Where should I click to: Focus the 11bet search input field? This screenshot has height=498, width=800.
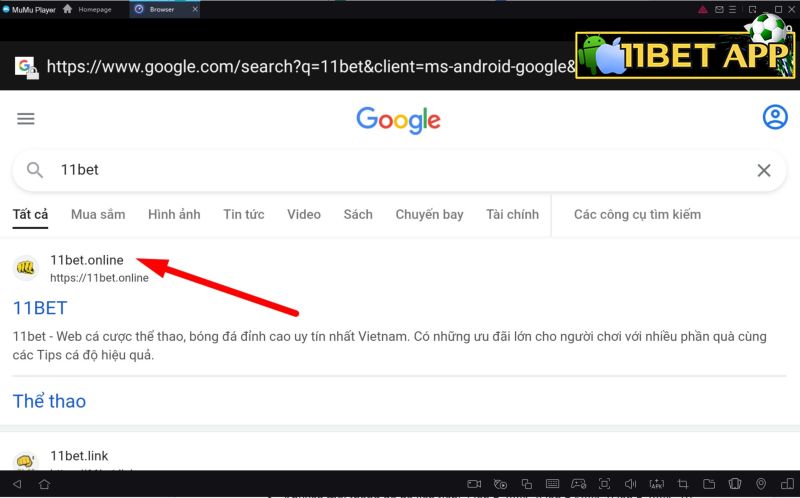pos(399,170)
